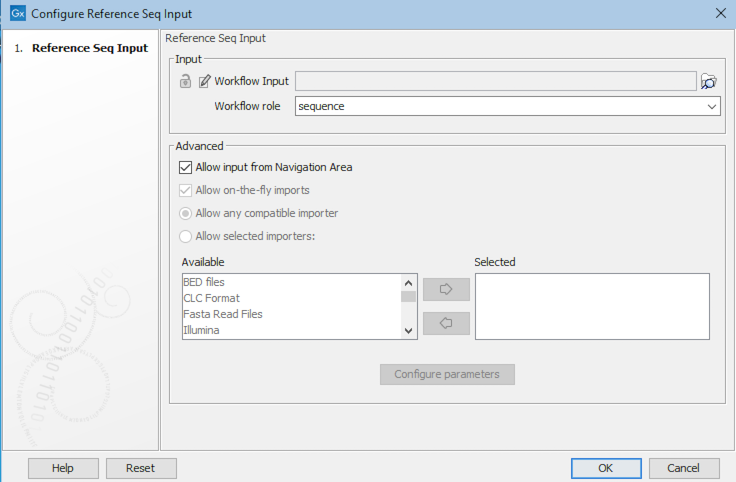Image resolution: width=736 pixels, height=482 pixels.
Task: Close the Configure Reference Seq Input dialog
Action: tap(721, 13)
